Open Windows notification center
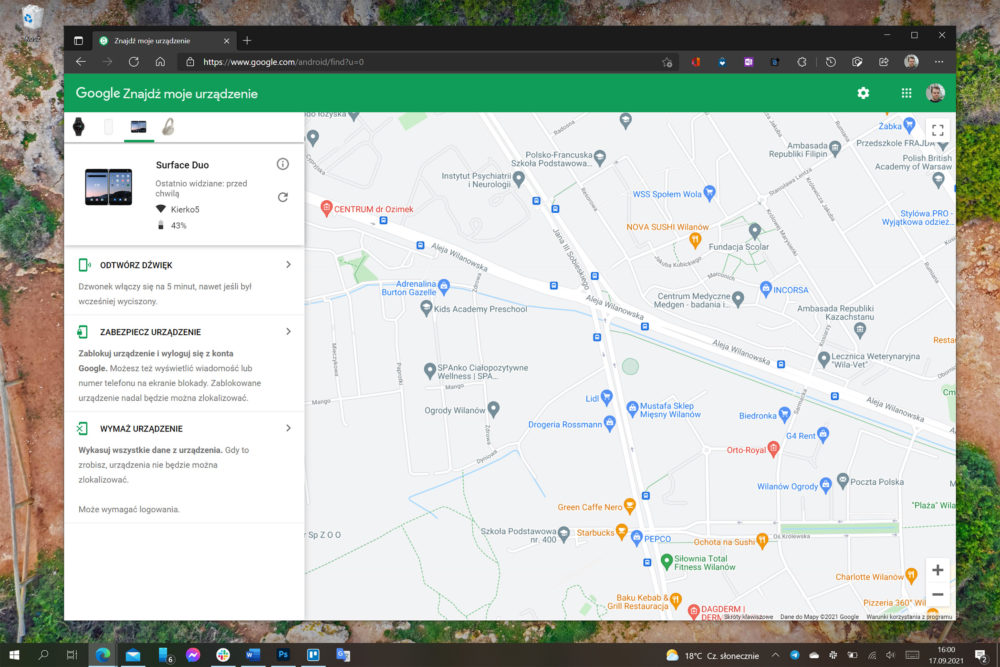 (x=981, y=656)
